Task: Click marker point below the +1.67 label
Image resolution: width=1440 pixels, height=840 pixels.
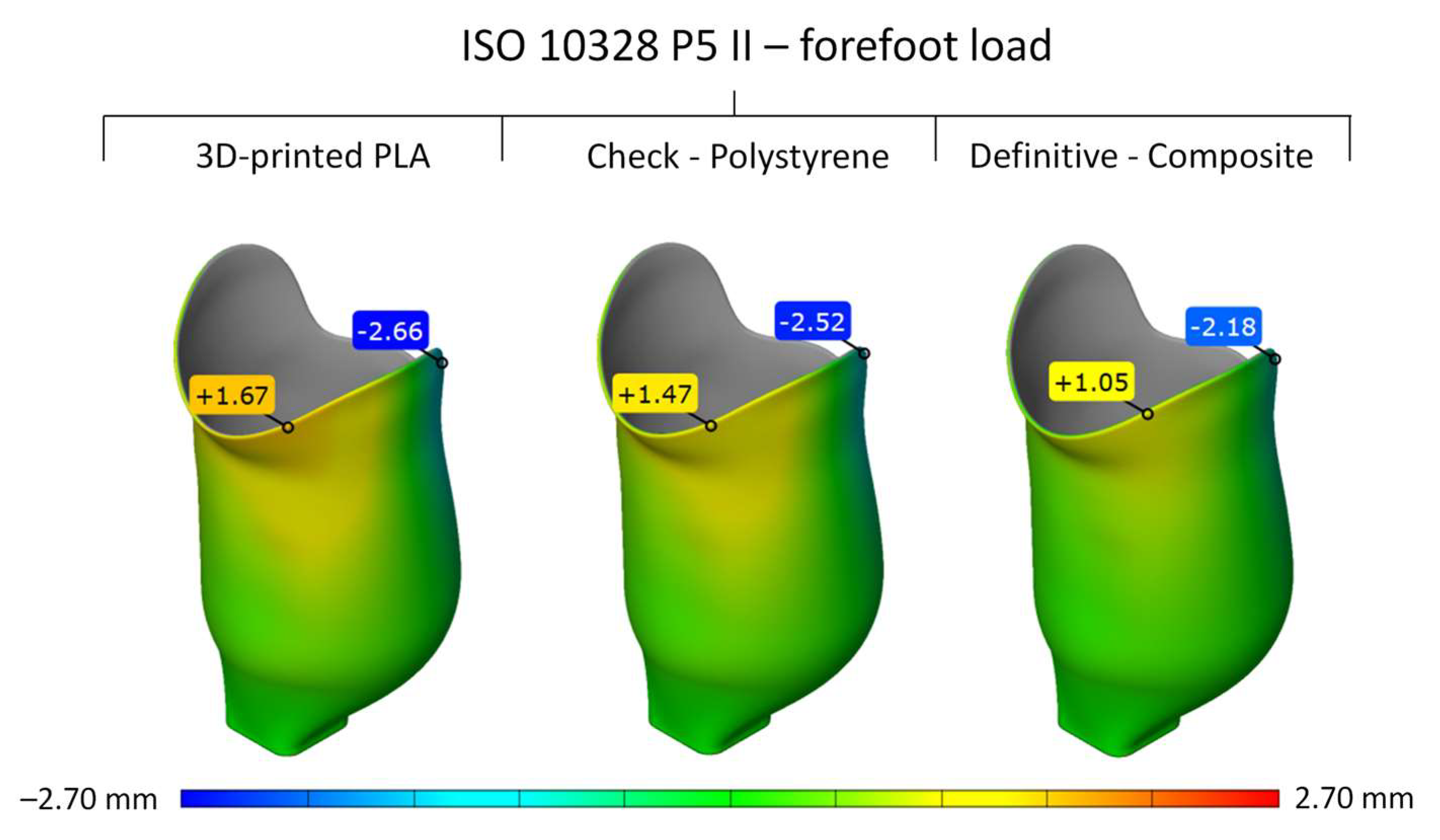Action: click(x=288, y=427)
